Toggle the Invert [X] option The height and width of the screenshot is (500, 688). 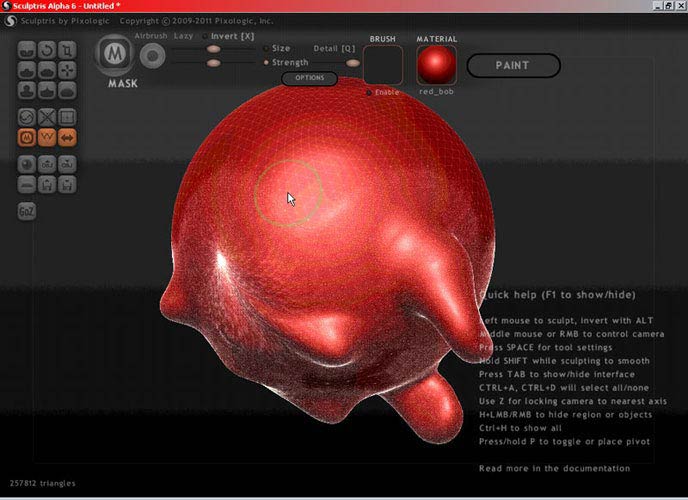tap(206, 36)
